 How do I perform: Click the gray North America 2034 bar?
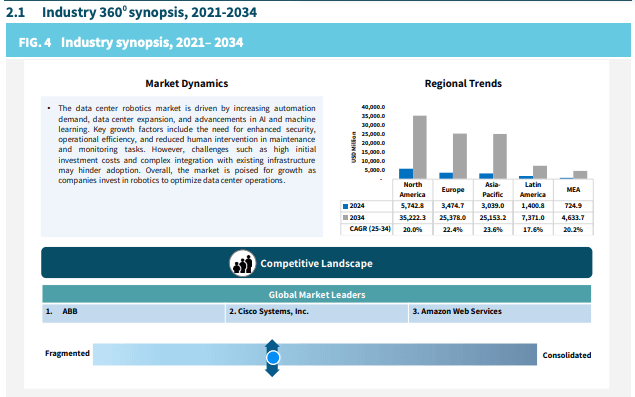click(x=420, y=147)
